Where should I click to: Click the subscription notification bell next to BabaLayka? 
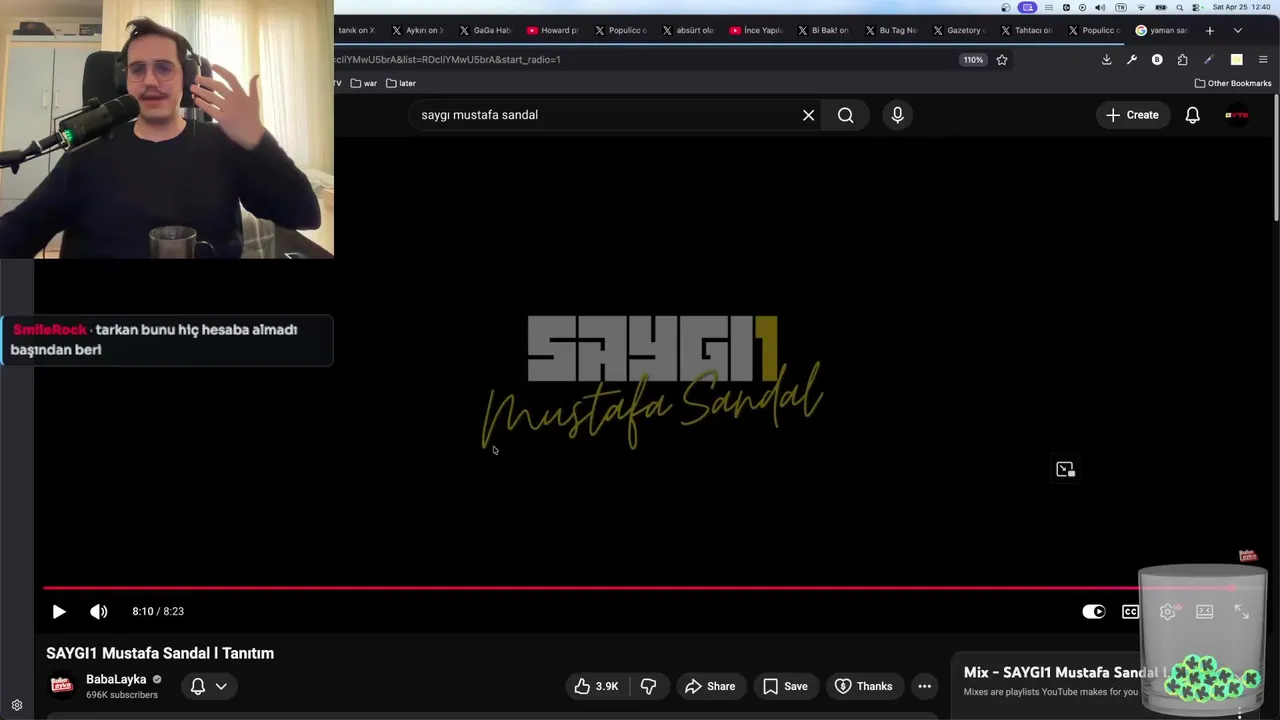tap(198, 686)
